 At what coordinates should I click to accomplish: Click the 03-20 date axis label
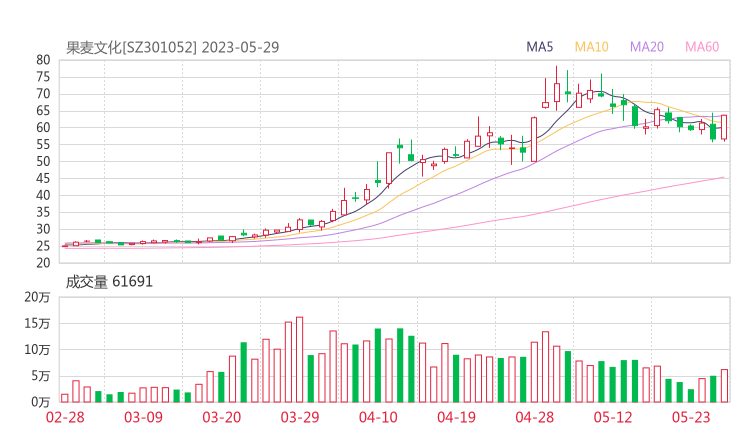pos(221,418)
